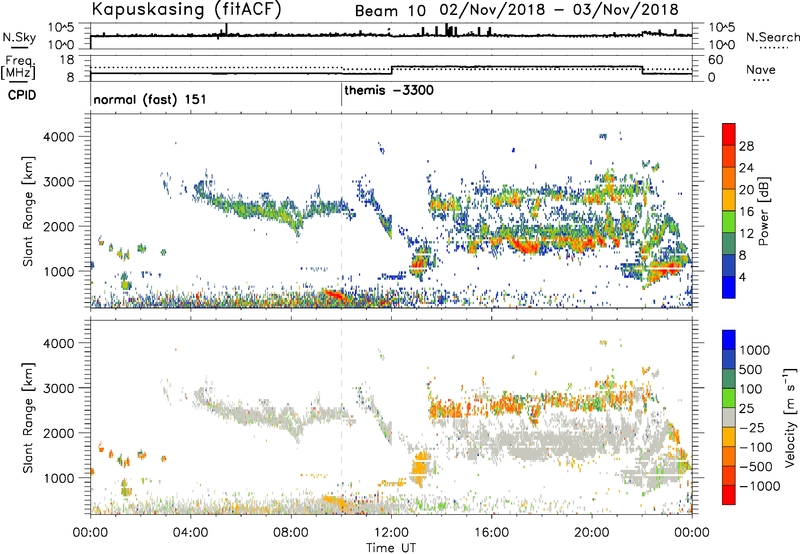
Task: Click the vertical dashed CPID change line in power panel
Action: click(341, 211)
